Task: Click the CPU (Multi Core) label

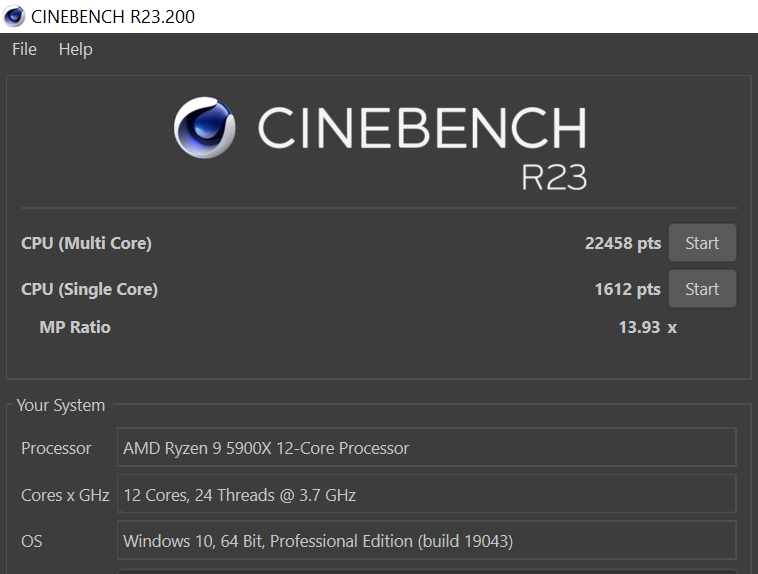Action: (x=86, y=243)
